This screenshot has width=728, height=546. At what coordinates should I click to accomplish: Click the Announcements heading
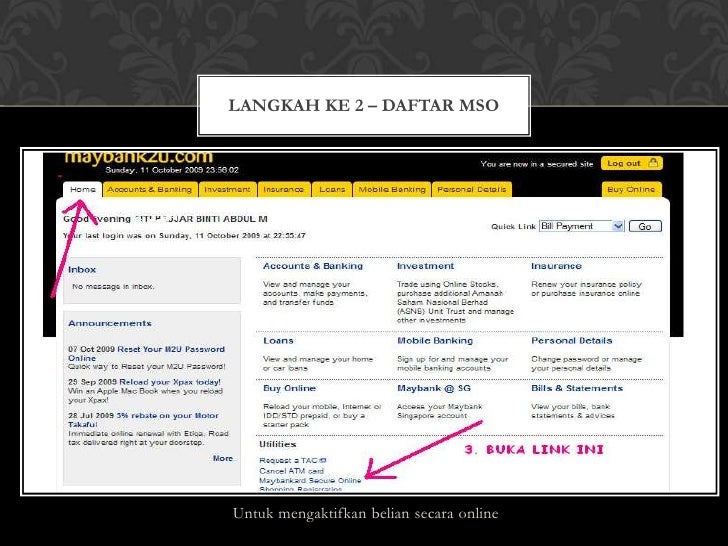110,323
